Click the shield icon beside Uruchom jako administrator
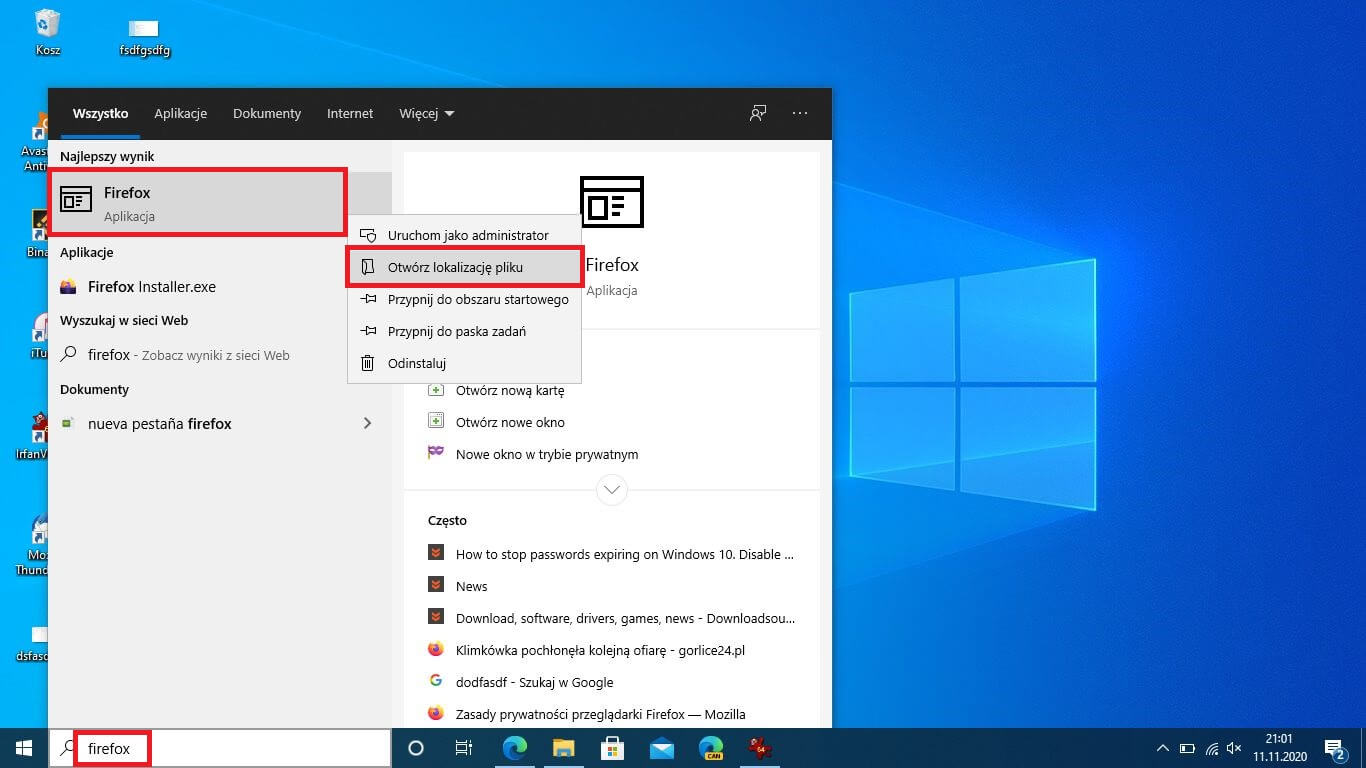Screen dimensions: 1366x768 [x=368, y=235]
